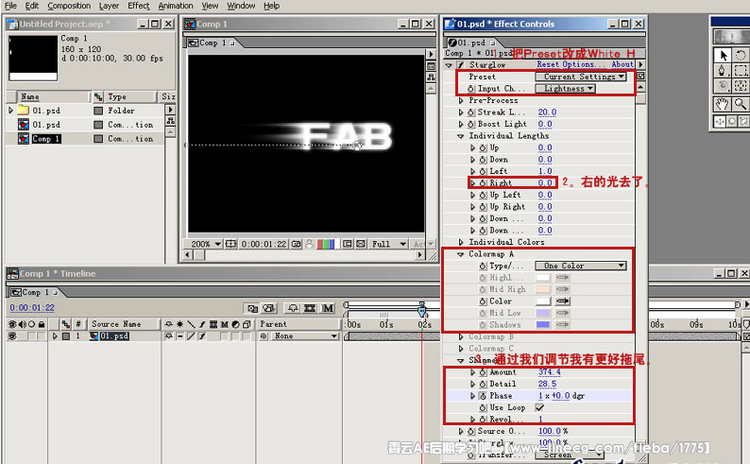The width and height of the screenshot is (750, 464).
Task: Toggle effects switch on 01.psd layer
Action: click(202, 336)
